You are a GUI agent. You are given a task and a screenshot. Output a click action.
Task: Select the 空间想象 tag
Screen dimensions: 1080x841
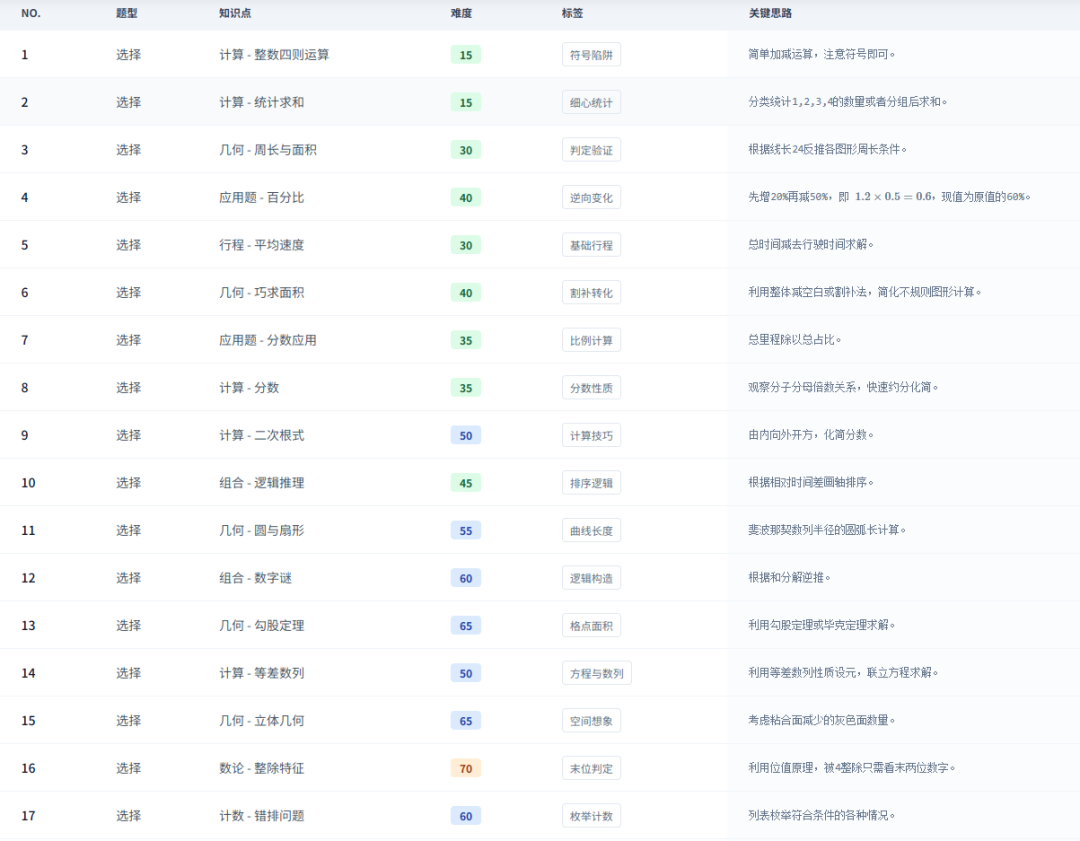pyautogui.click(x=591, y=721)
